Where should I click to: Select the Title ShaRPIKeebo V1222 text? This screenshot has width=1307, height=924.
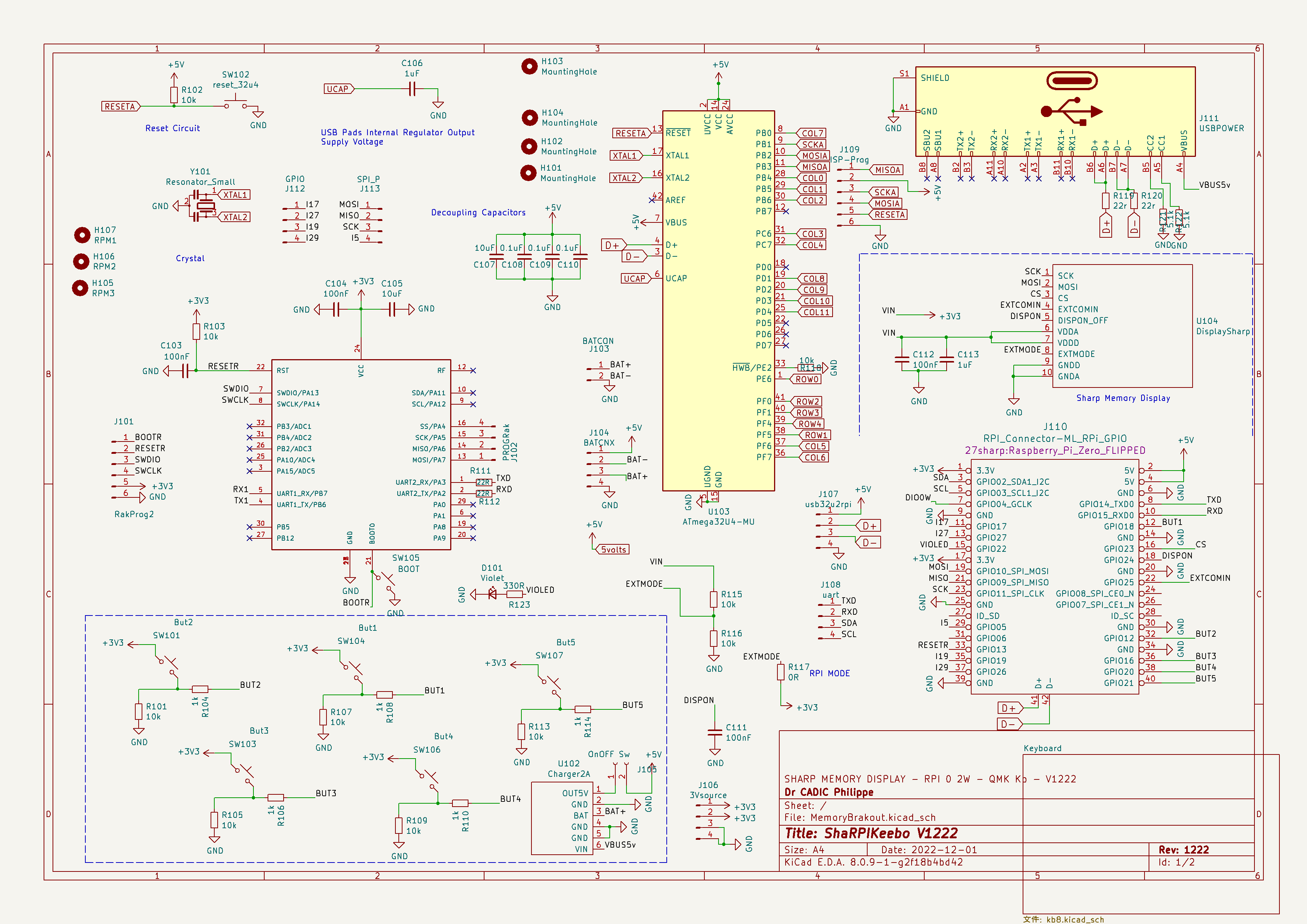(871, 833)
